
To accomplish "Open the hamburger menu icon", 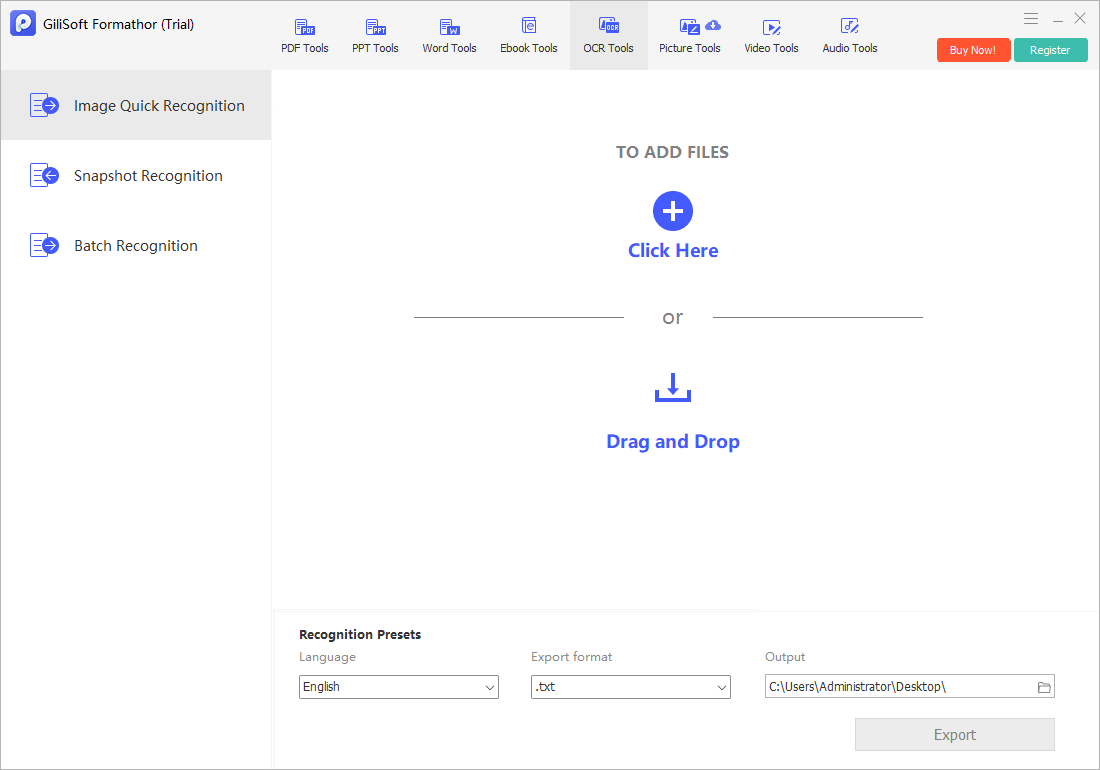I will 1031,19.
